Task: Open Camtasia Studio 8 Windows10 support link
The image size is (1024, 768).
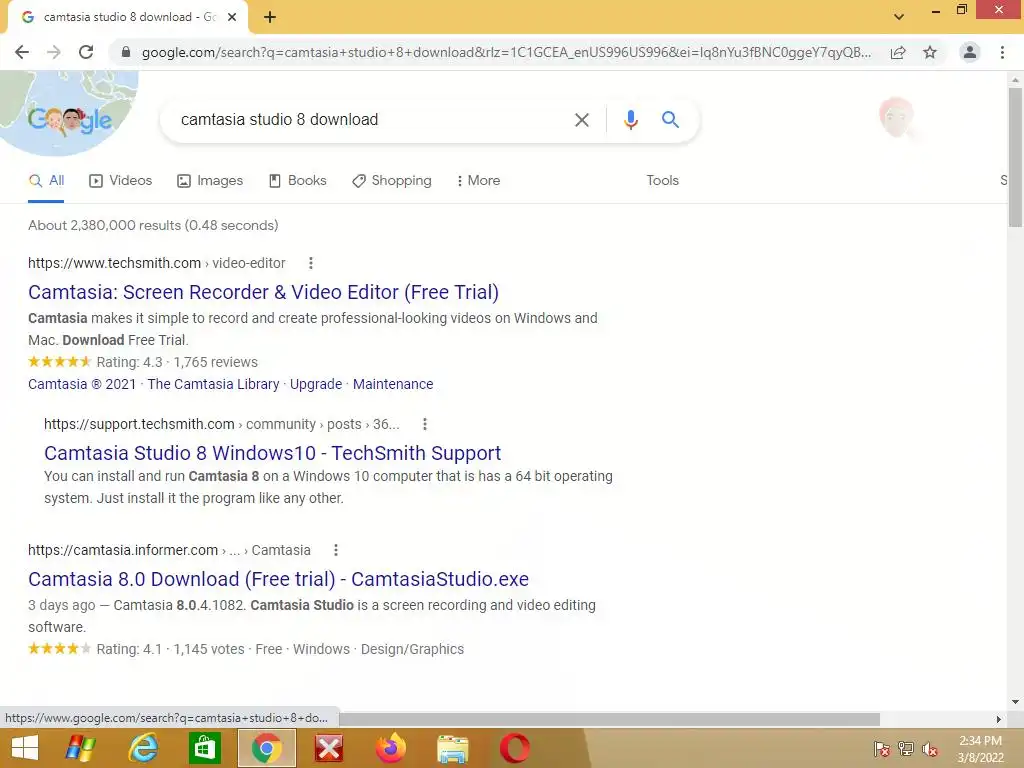Action: point(272,453)
